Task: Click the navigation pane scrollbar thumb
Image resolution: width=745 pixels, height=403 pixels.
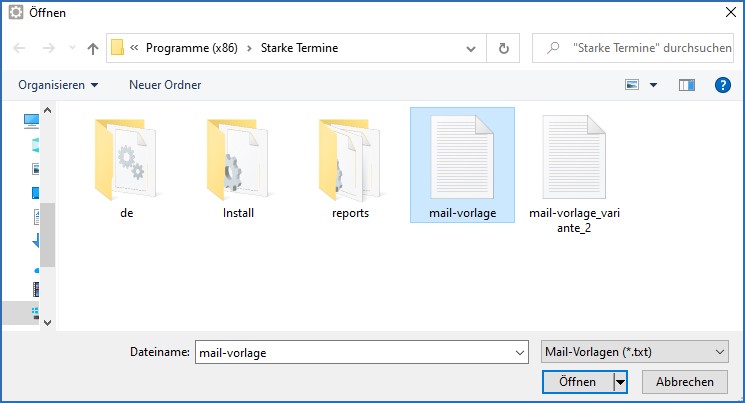Action: point(48,235)
